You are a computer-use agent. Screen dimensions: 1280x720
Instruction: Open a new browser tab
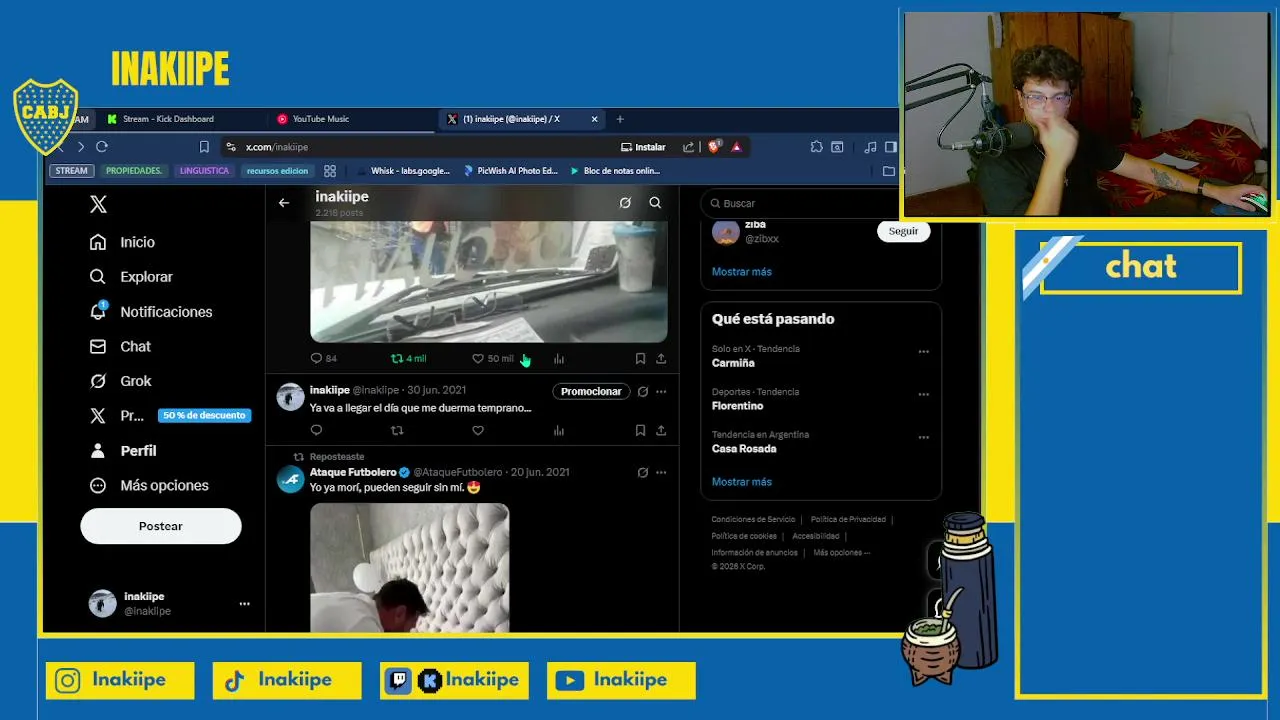point(620,119)
